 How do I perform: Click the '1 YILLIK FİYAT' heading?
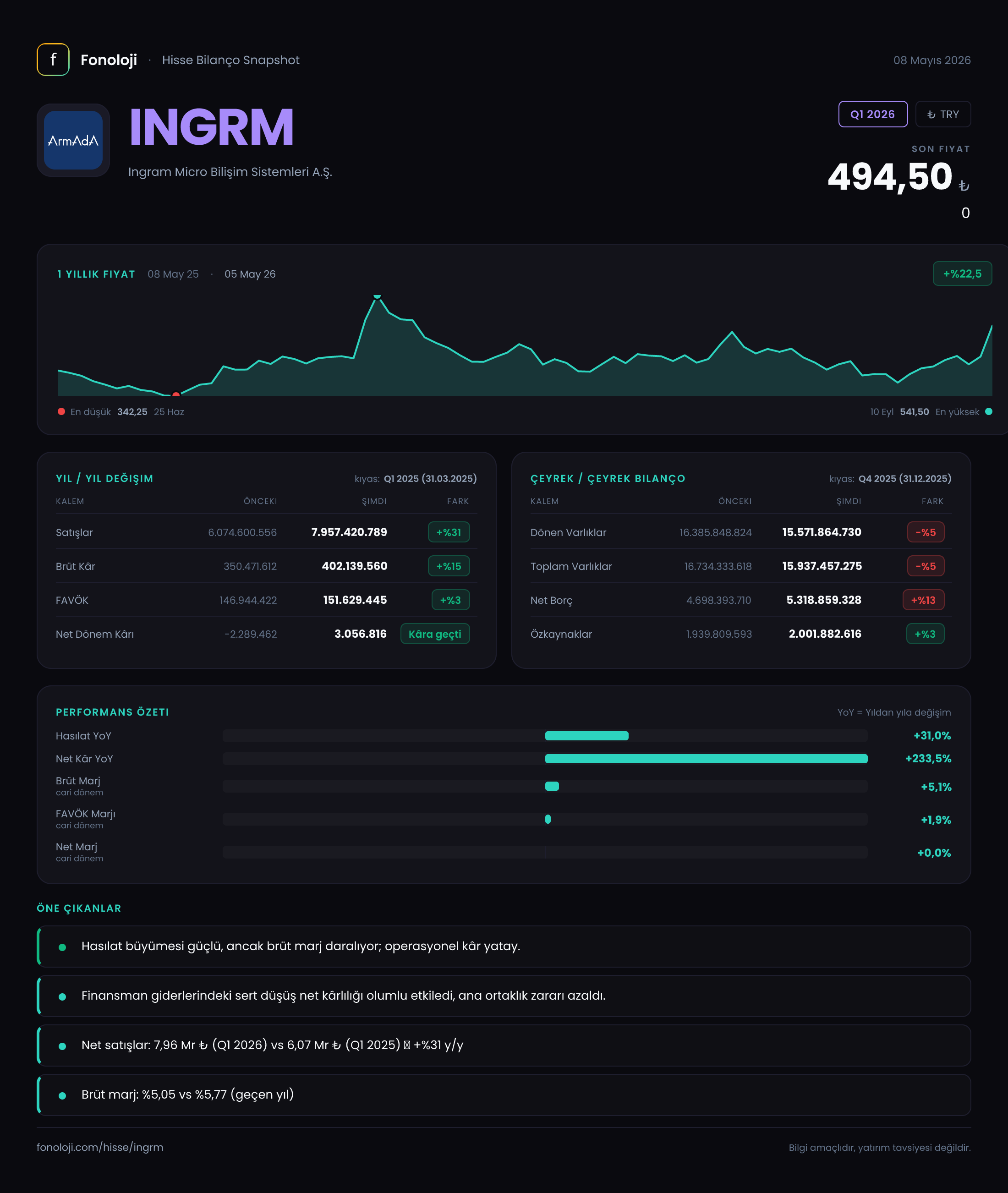[x=97, y=274]
